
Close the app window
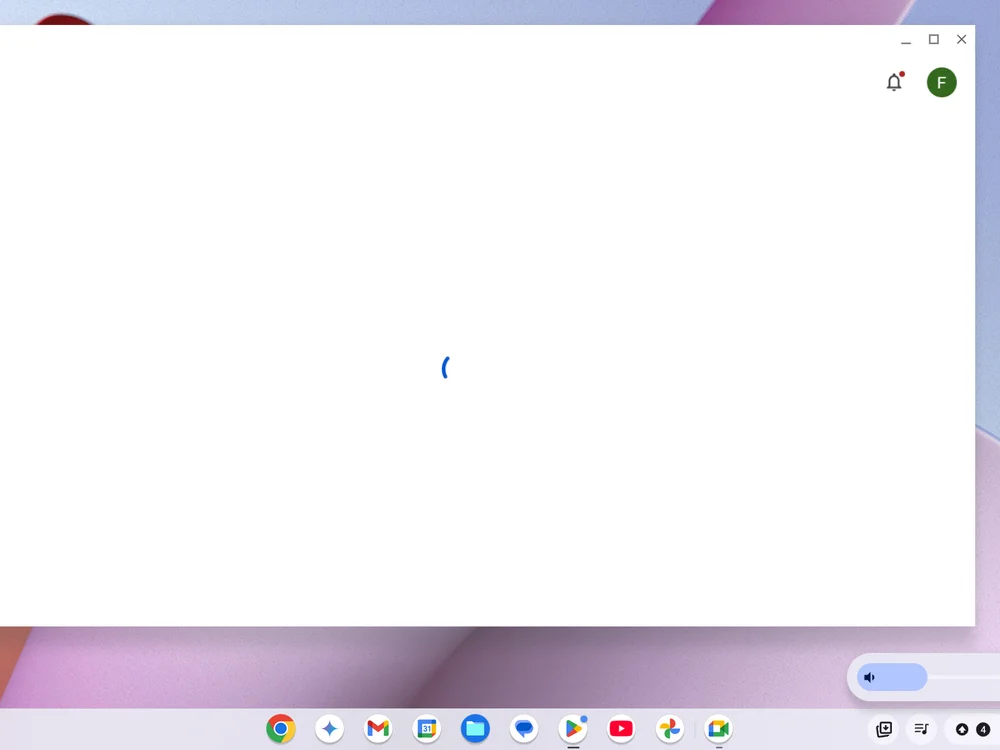coord(961,40)
